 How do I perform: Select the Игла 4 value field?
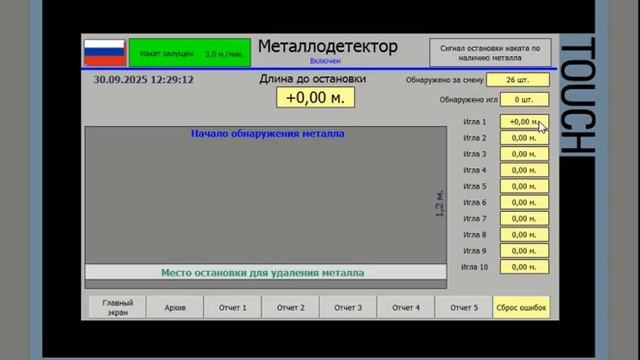524,170
